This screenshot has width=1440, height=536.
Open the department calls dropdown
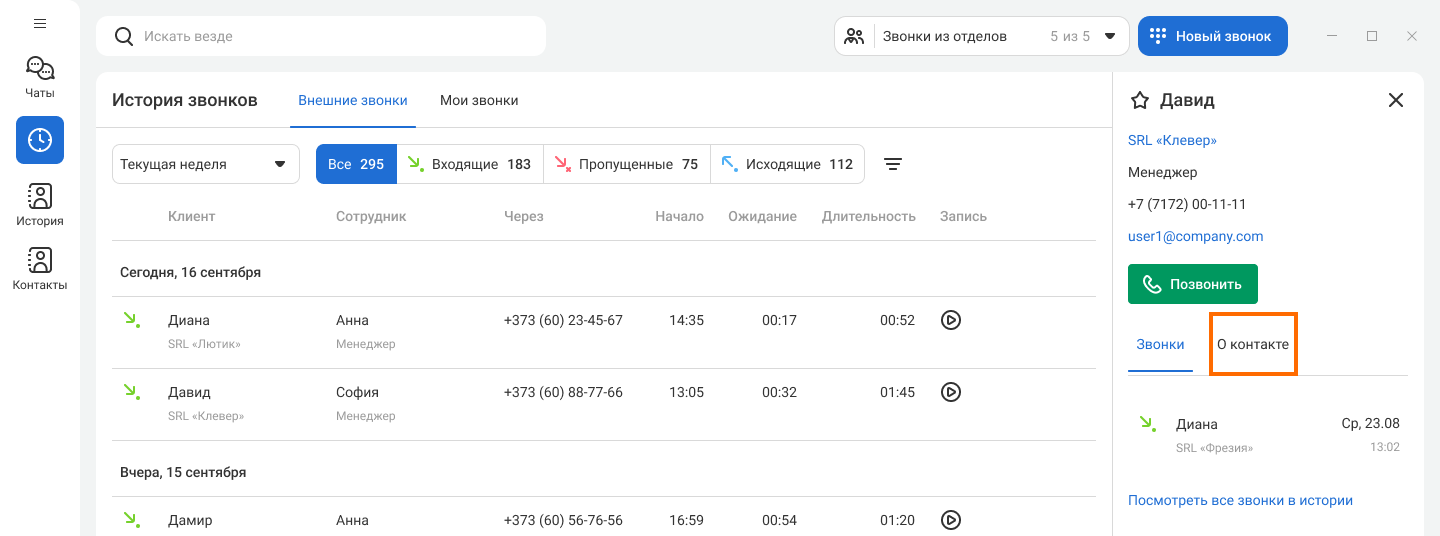click(982, 36)
